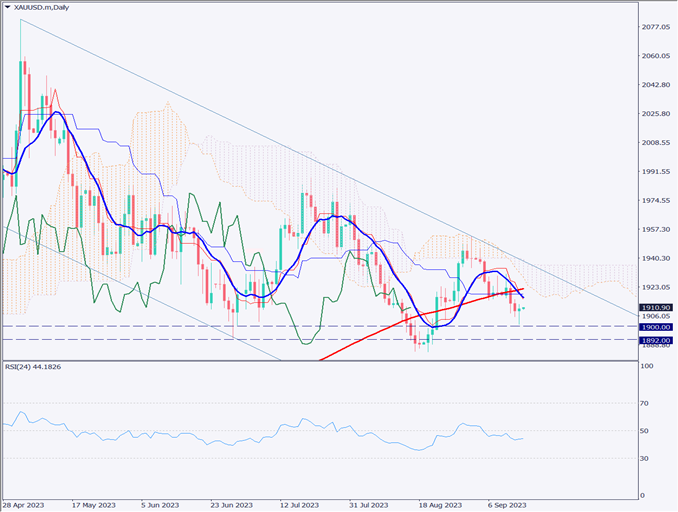This screenshot has width=678, height=512.
Task: Click the 1991.95 price axis label
Action: (656, 172)
